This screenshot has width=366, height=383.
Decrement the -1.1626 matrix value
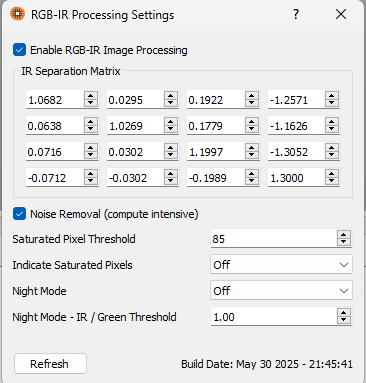(x=331, y=129)
